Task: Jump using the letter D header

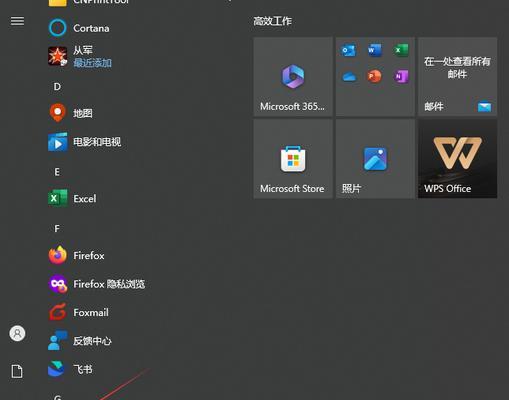Action: point(57,87)
